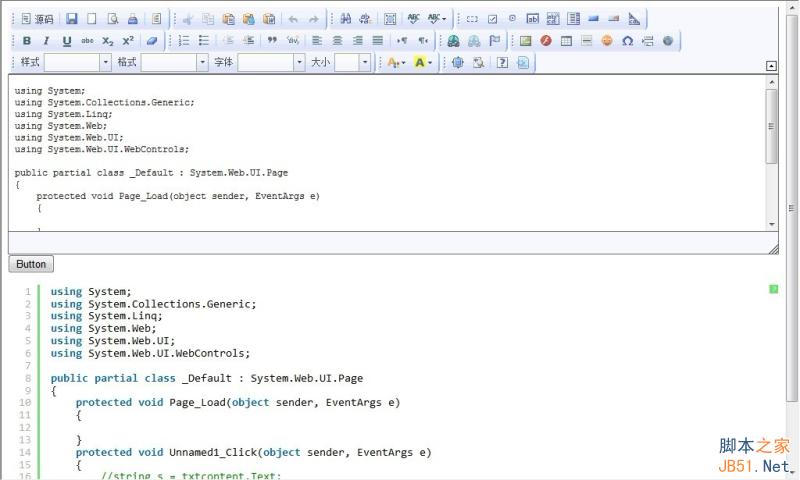Image resolution: width=800 pixels, height=480 pixels.
Task: Click the Button below the editor
Action: click(x=31, y=264)
